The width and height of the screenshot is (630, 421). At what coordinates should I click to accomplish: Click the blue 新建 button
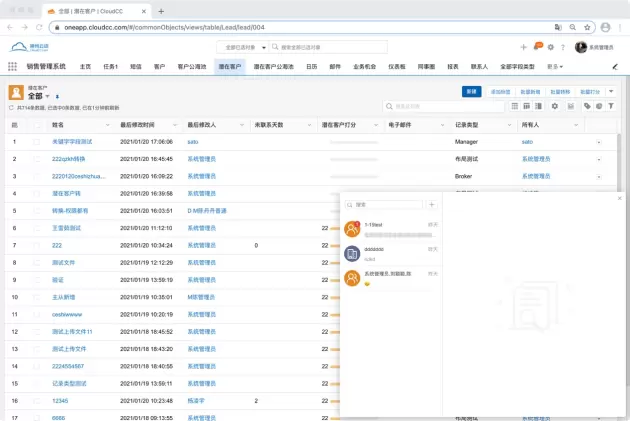pos(471,91)
